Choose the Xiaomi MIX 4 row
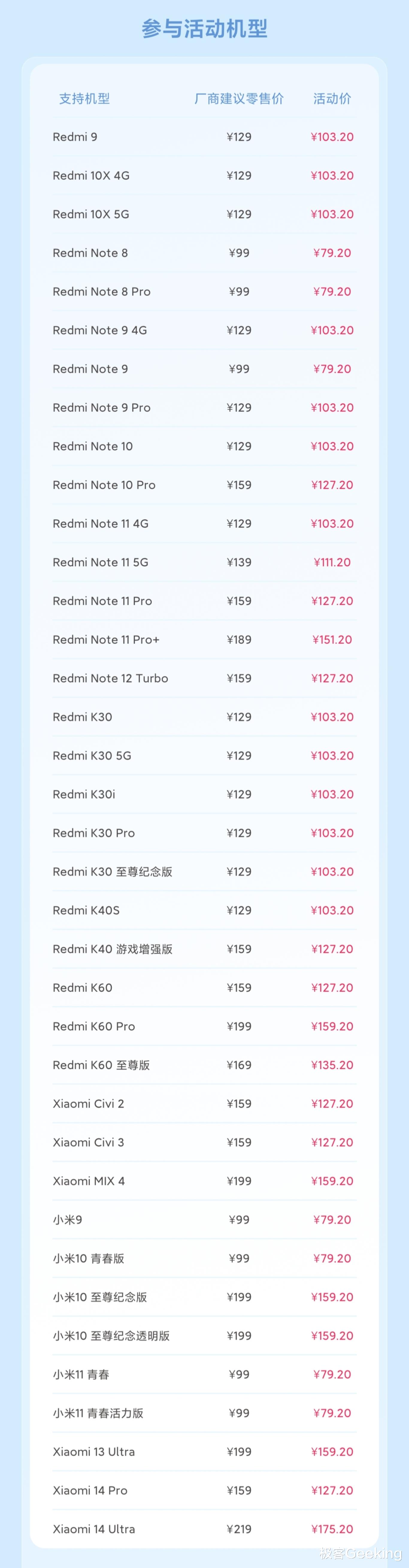This screenshot has height=1568, width=409. point(205,1181)
